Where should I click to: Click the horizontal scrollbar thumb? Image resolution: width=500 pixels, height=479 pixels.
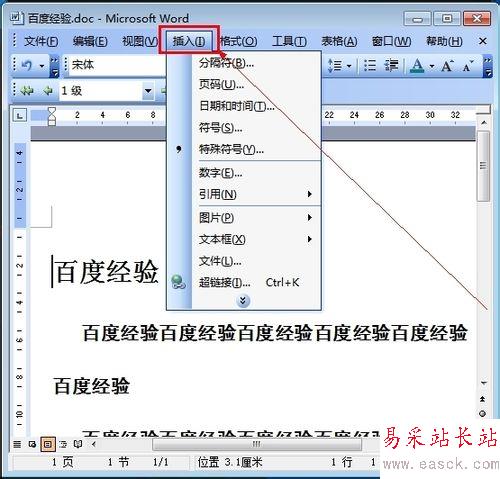click(x=257, y=444)
